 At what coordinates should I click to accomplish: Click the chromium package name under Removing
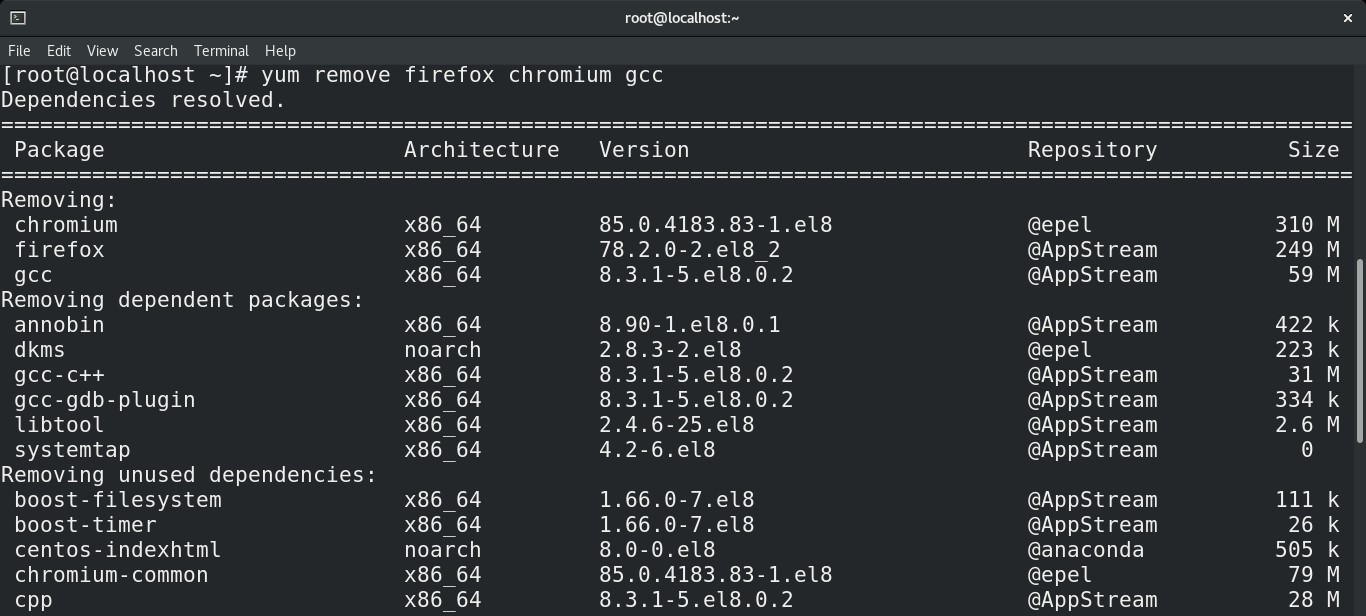pyautogui.click(x=66, y=225)
